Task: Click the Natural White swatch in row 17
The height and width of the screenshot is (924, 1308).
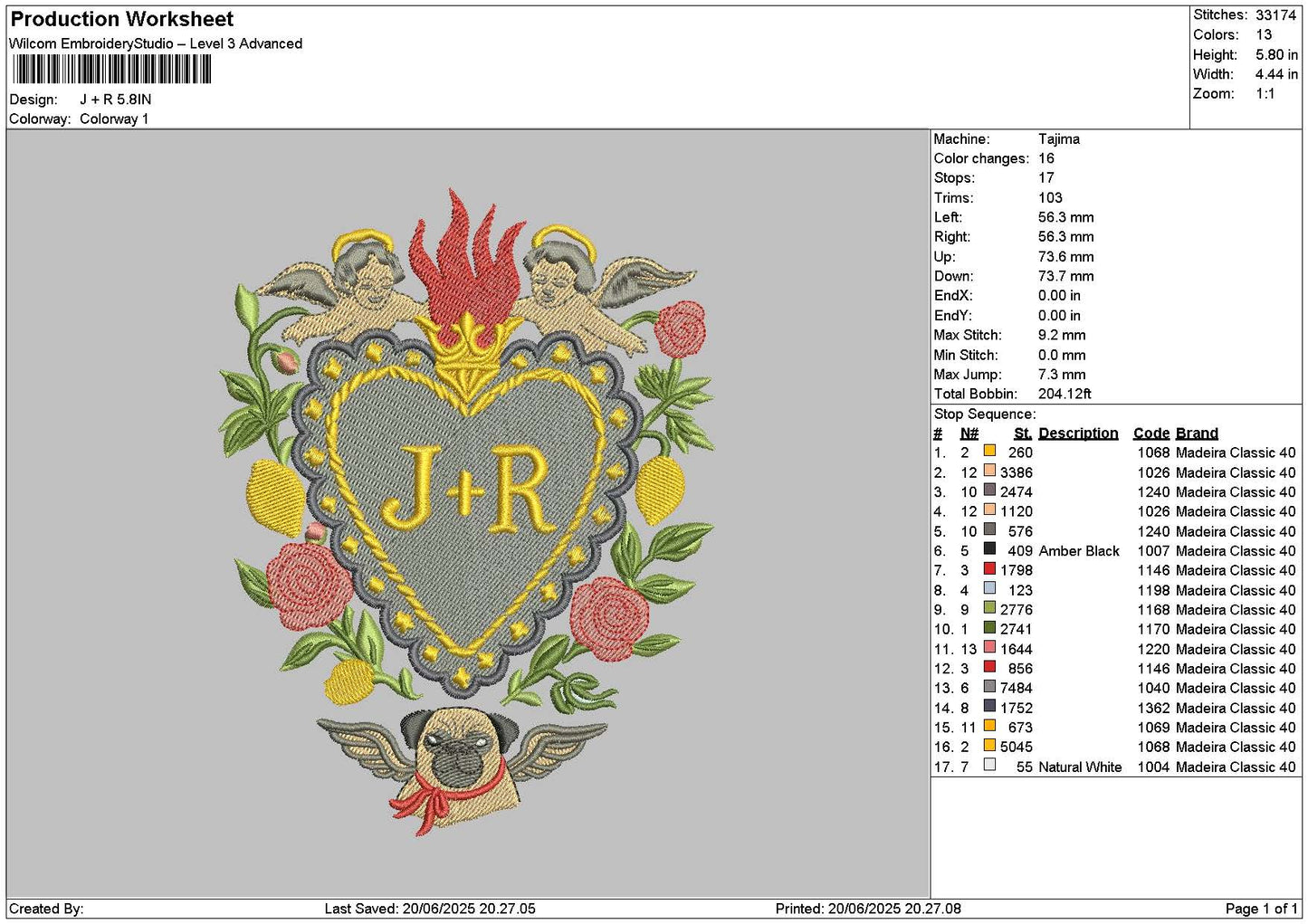Action: [x=989, y=765]
